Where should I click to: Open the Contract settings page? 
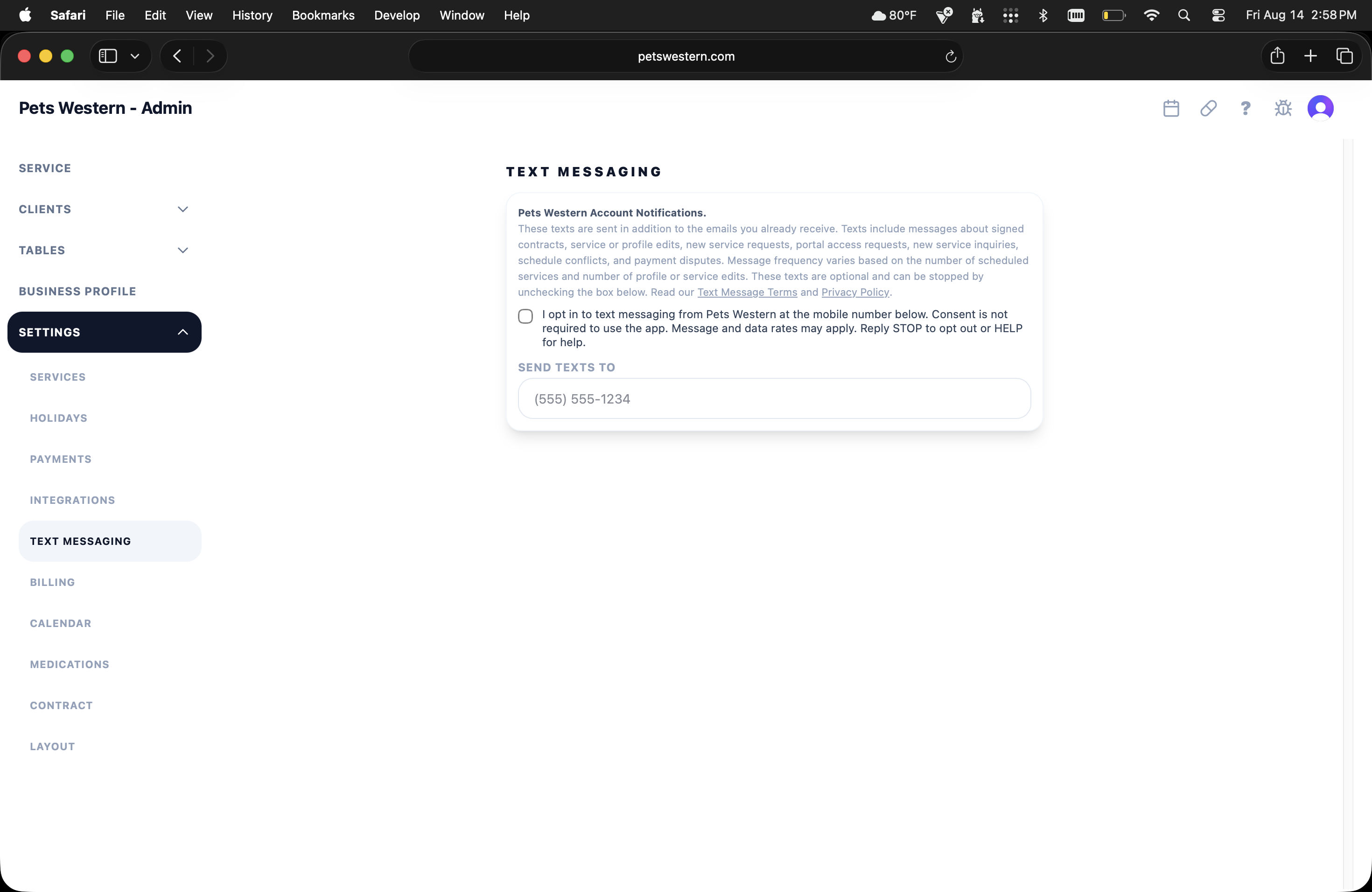coord(61,705)
